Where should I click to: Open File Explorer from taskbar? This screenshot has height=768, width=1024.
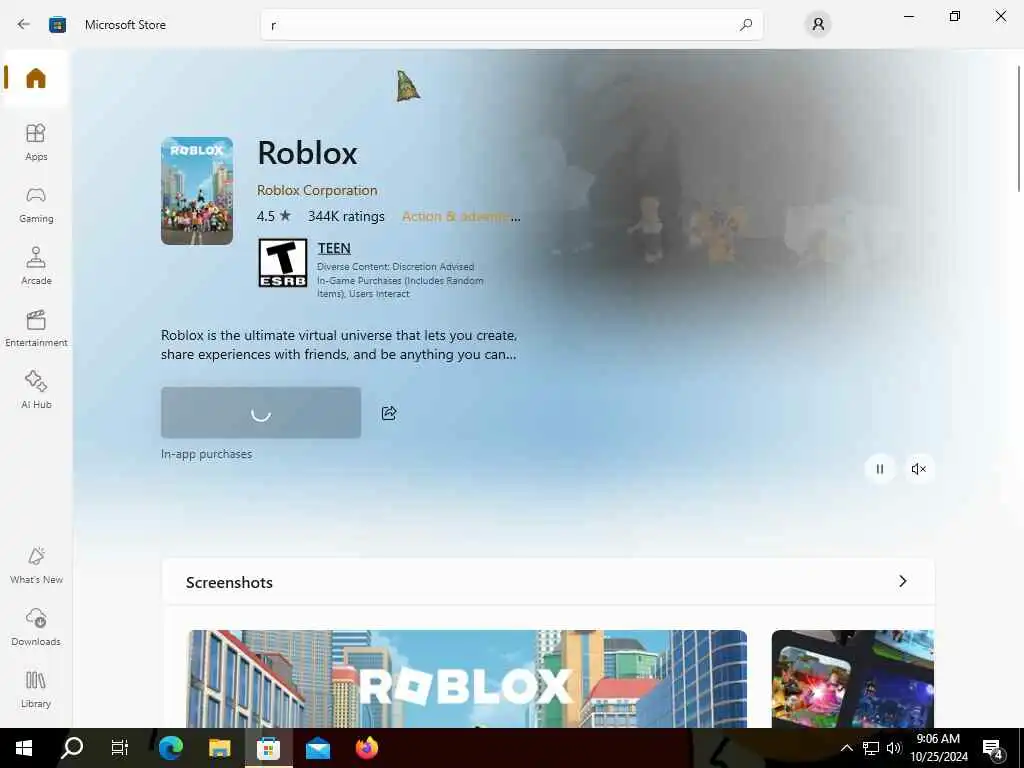pyautogui.click(x=219, y=748)
